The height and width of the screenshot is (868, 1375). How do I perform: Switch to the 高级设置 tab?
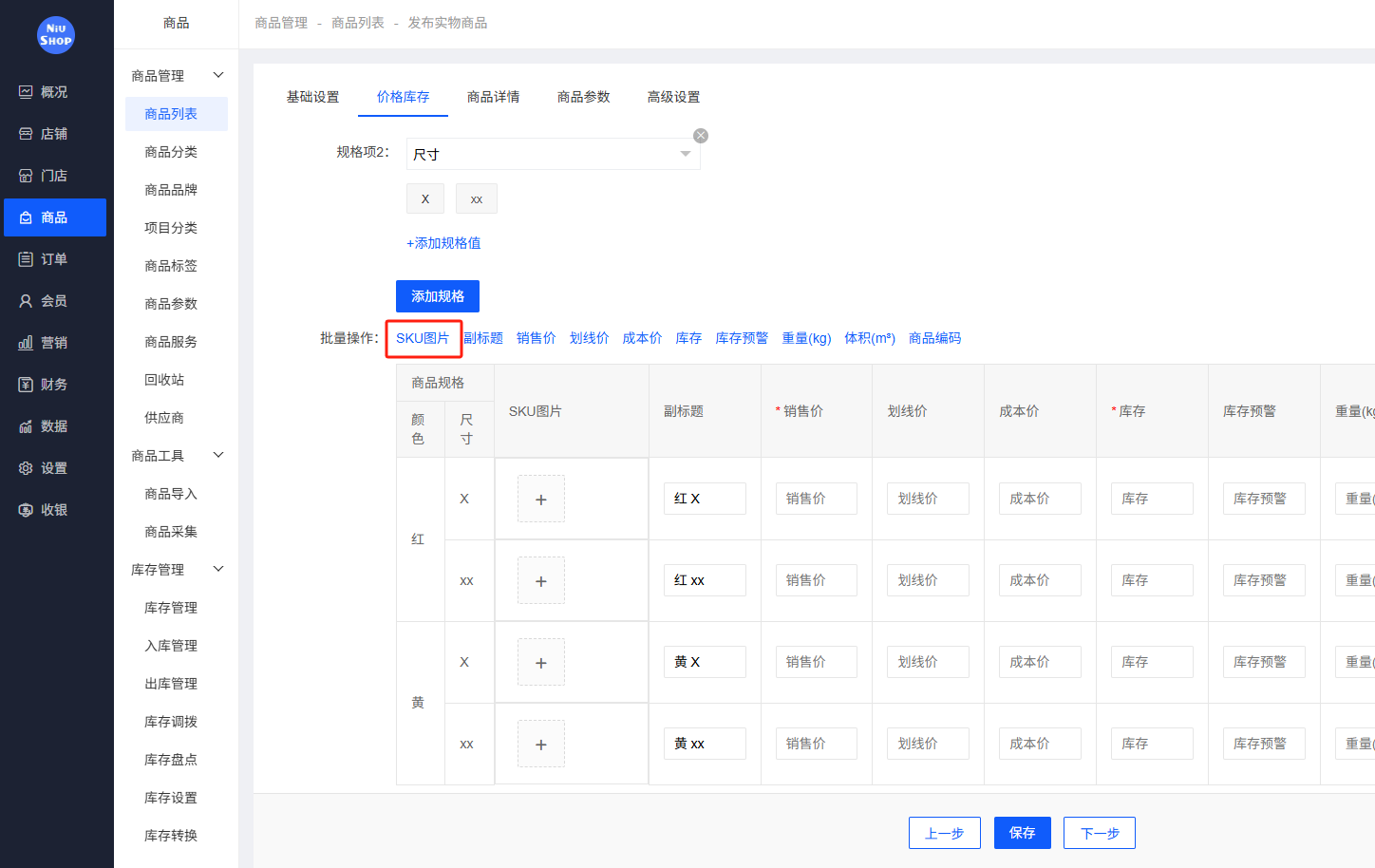point(673,96)
